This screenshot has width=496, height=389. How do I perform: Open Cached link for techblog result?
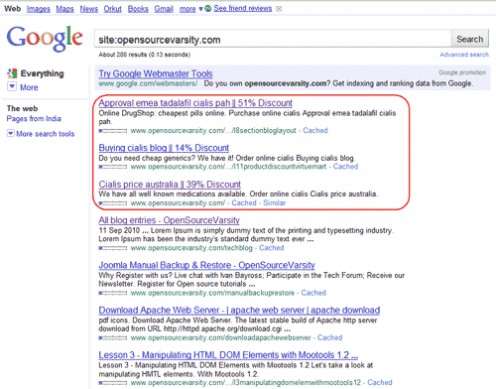(x=272, y=248)
